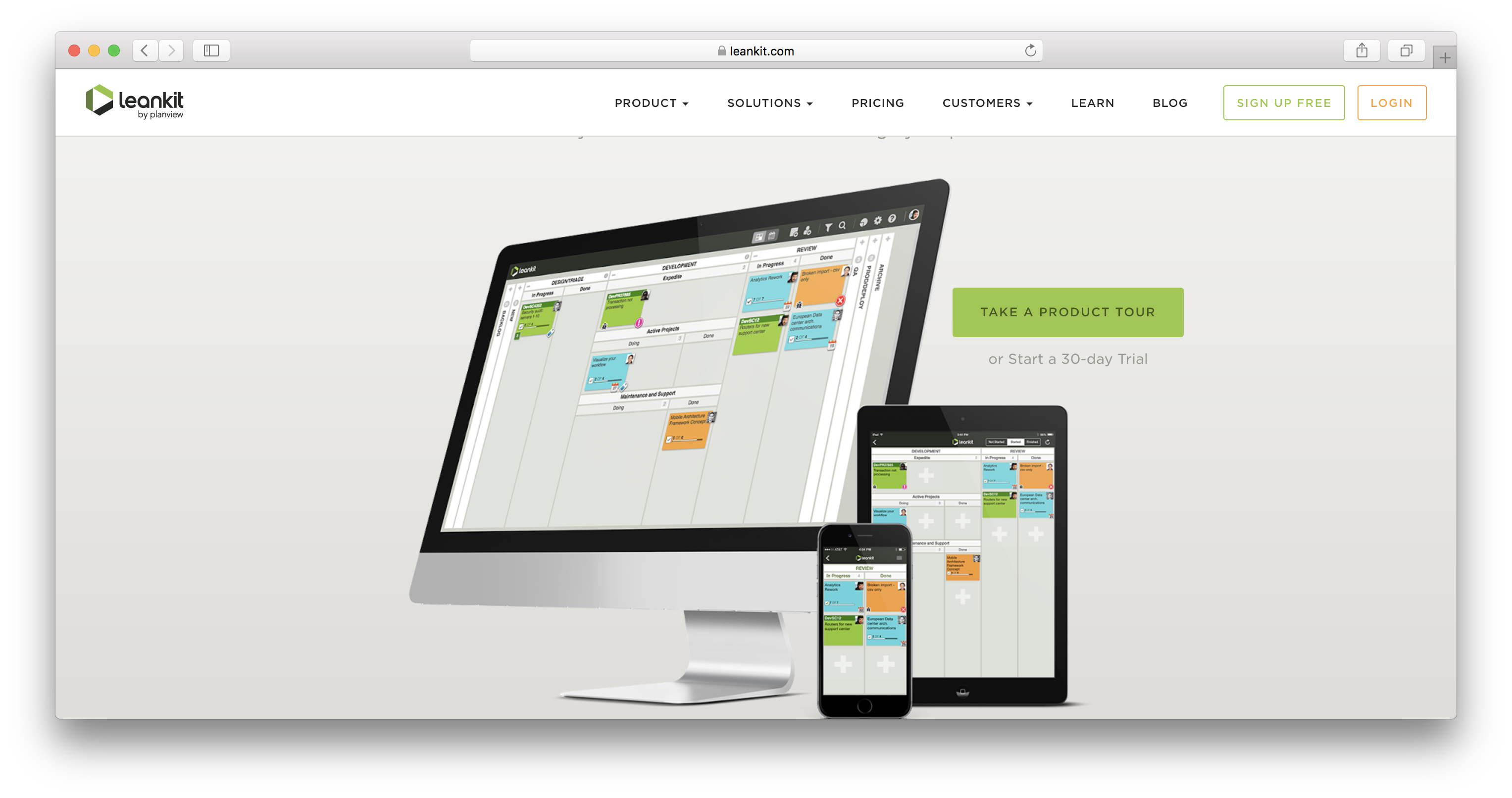
Task: Click the SIGN UP FREE button
Action: (1285, 102)
